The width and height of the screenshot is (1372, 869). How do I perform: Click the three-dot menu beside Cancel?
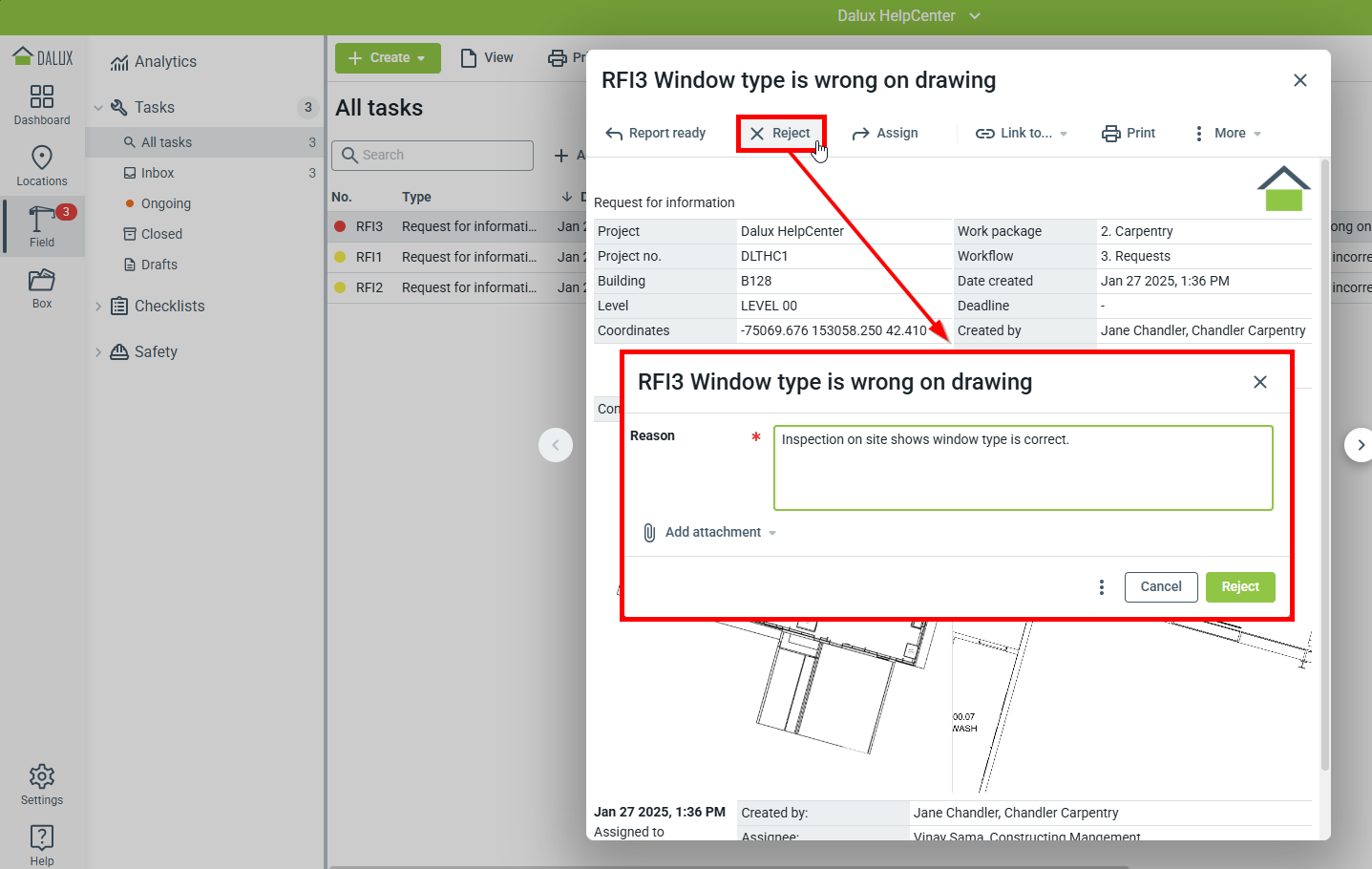tap(1102, 587)
